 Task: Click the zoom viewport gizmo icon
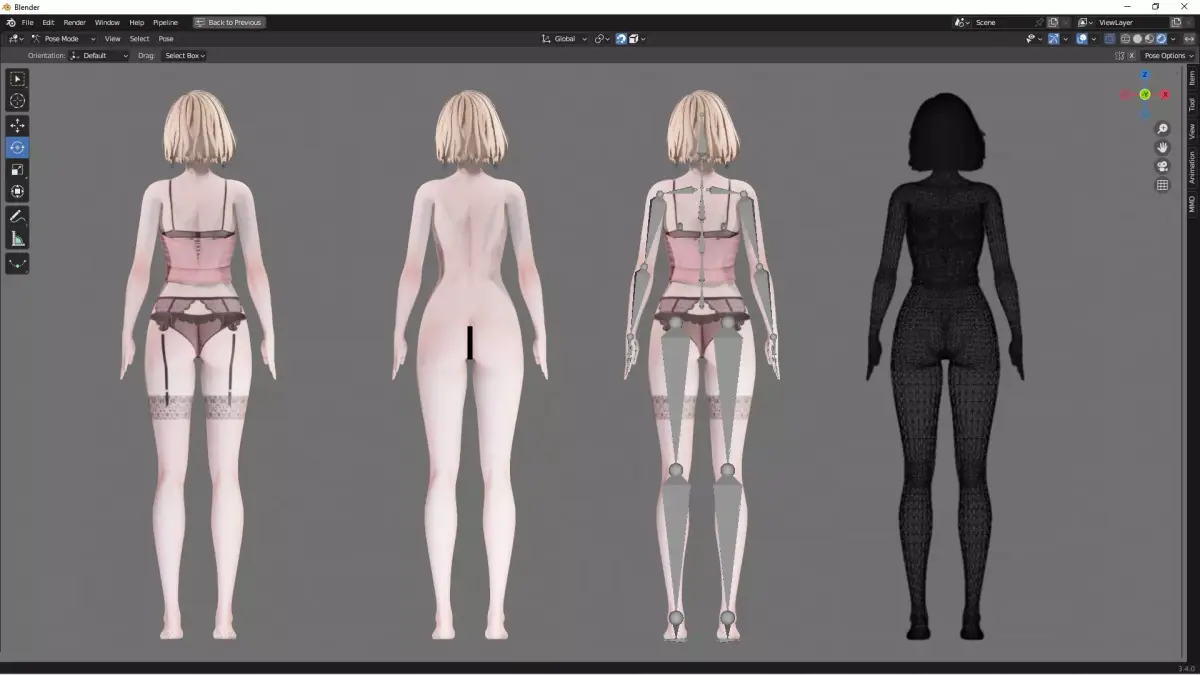click(x=1162, y=129)
